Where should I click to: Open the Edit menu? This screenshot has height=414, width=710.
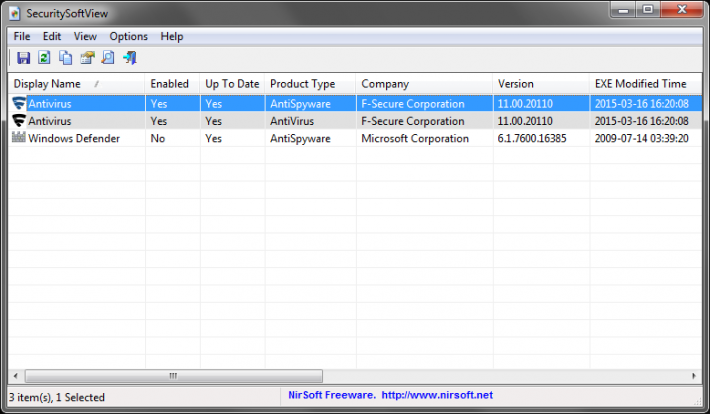(x=52, y=36)
